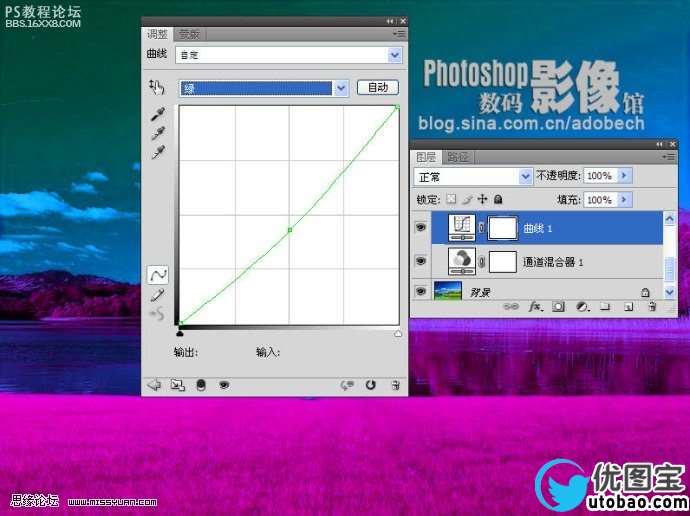690x516 pixels.
Task: Click the mask link icon on 通道混合器 1 layer
Action: (482, 262)
